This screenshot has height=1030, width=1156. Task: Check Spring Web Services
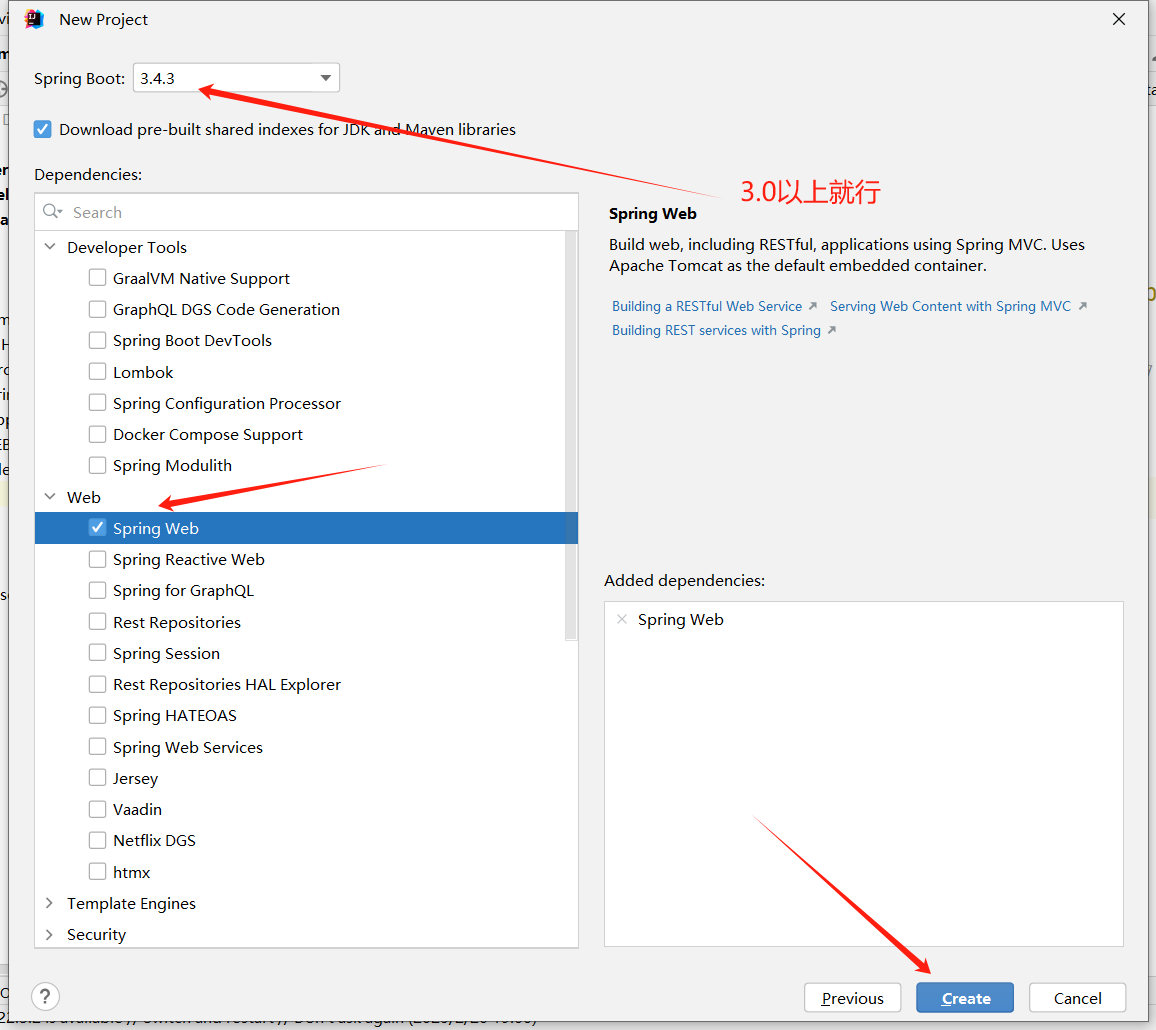pos(97,747)
